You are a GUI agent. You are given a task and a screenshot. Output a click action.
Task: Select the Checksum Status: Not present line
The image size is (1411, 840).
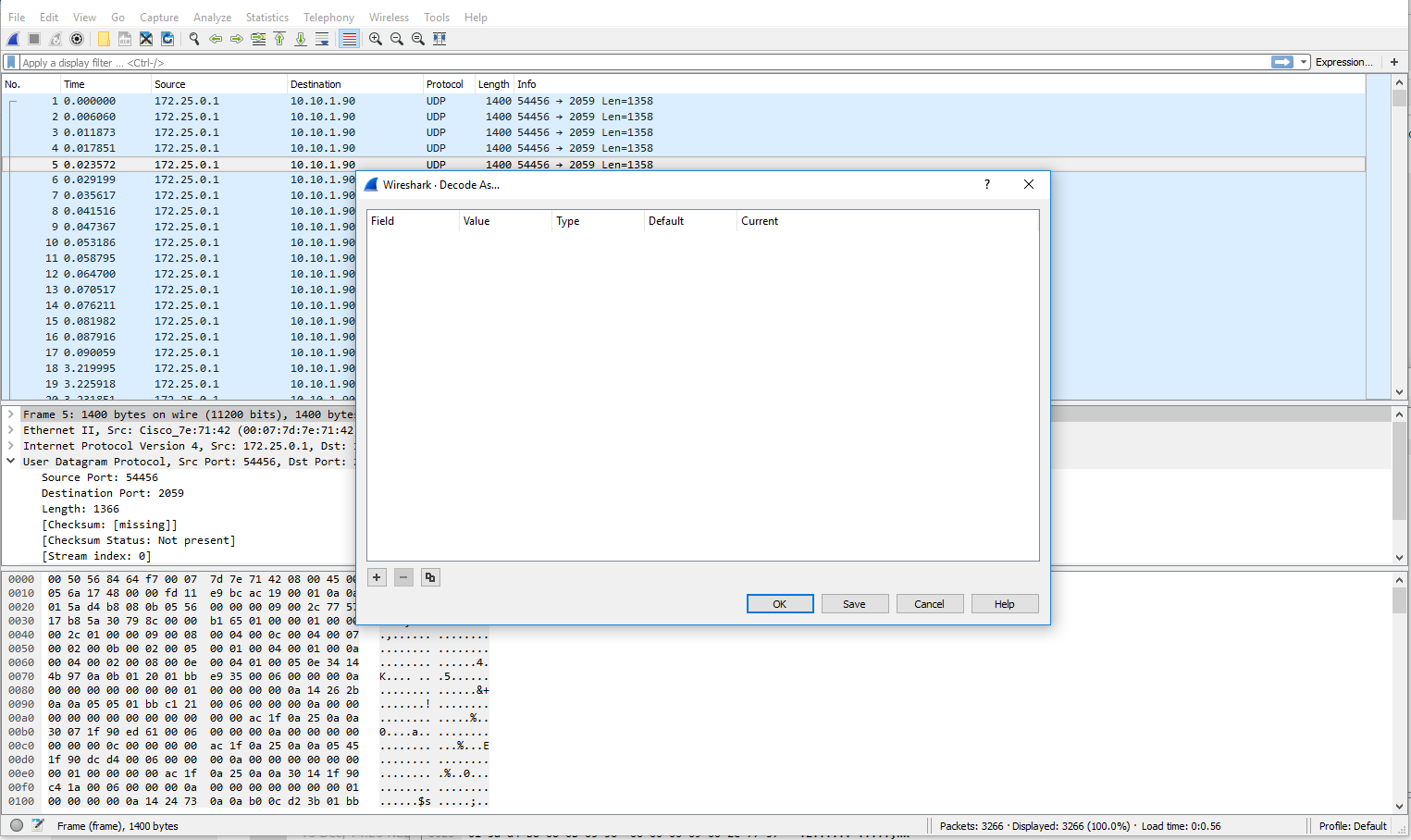click(x=139, y=540)
